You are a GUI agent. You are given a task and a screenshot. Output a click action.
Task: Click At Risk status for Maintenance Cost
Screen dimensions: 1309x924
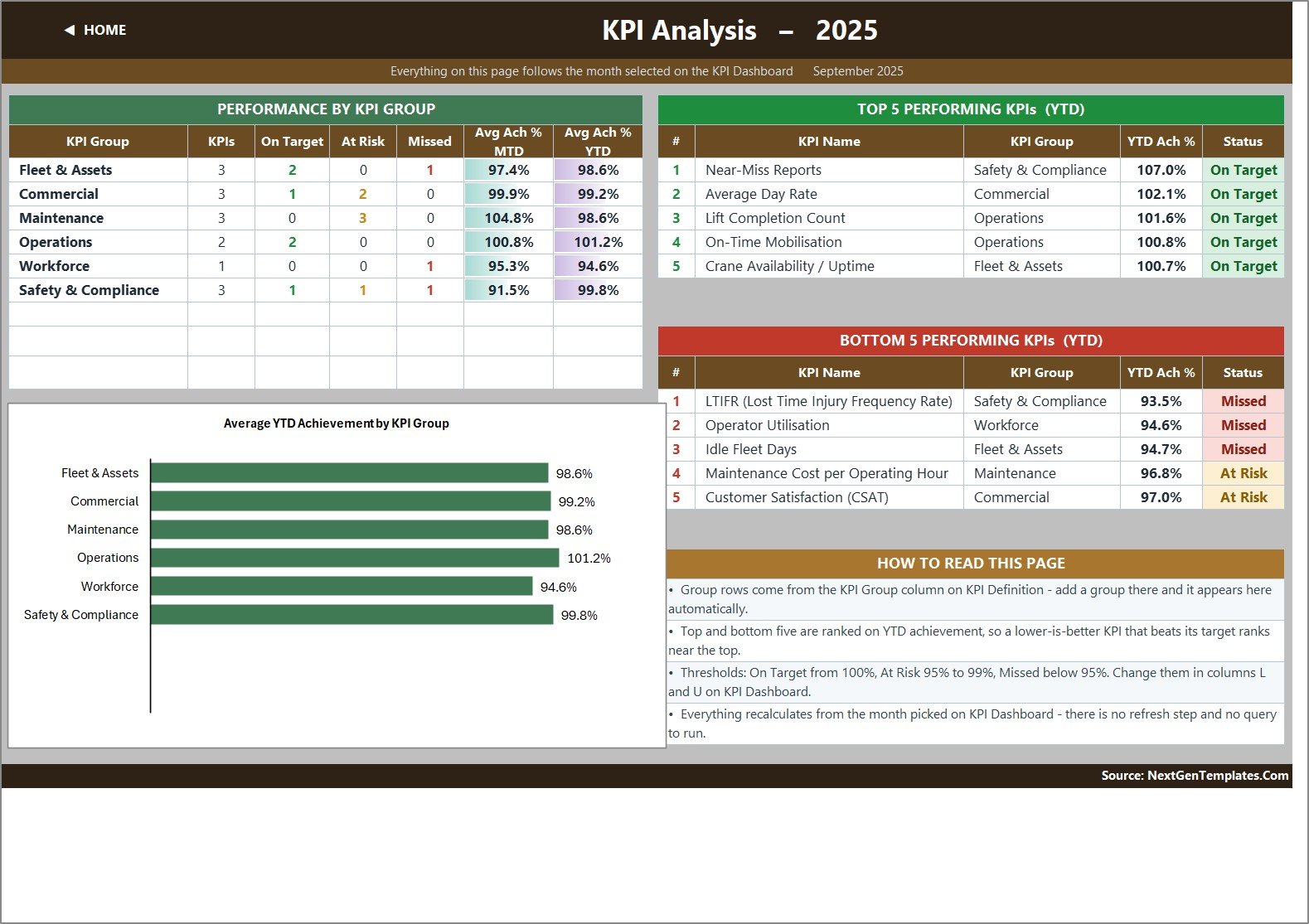[x=1244, y=473]
